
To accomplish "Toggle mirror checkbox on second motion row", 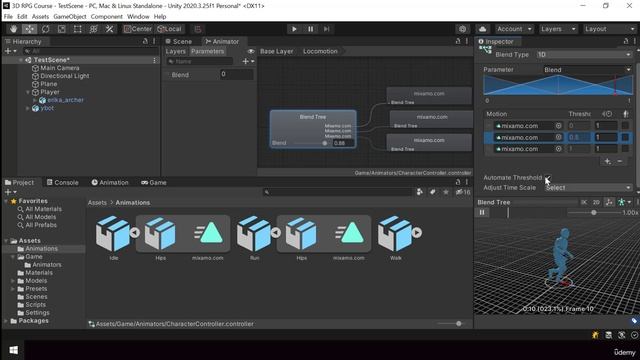I will 625,138.
